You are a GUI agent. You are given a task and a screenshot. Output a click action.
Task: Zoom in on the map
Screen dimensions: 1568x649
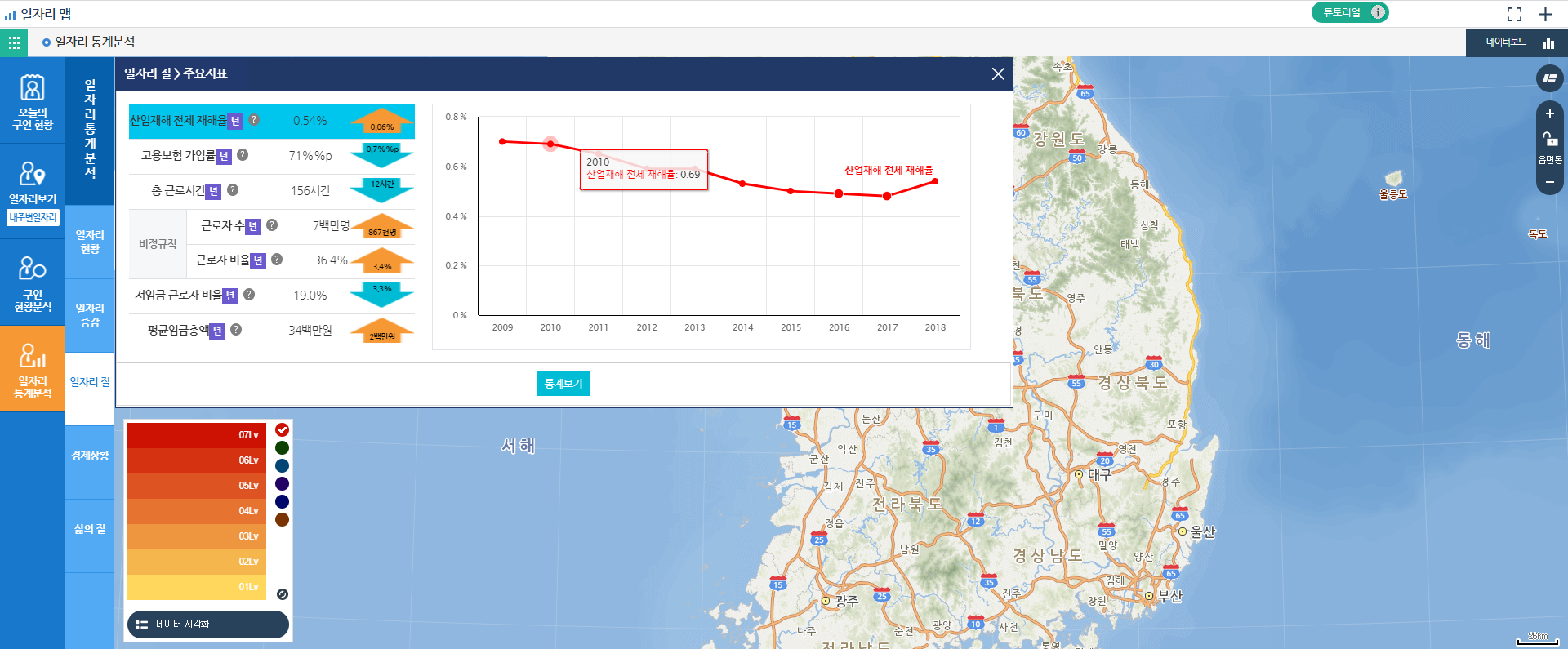pos(1549,114)
